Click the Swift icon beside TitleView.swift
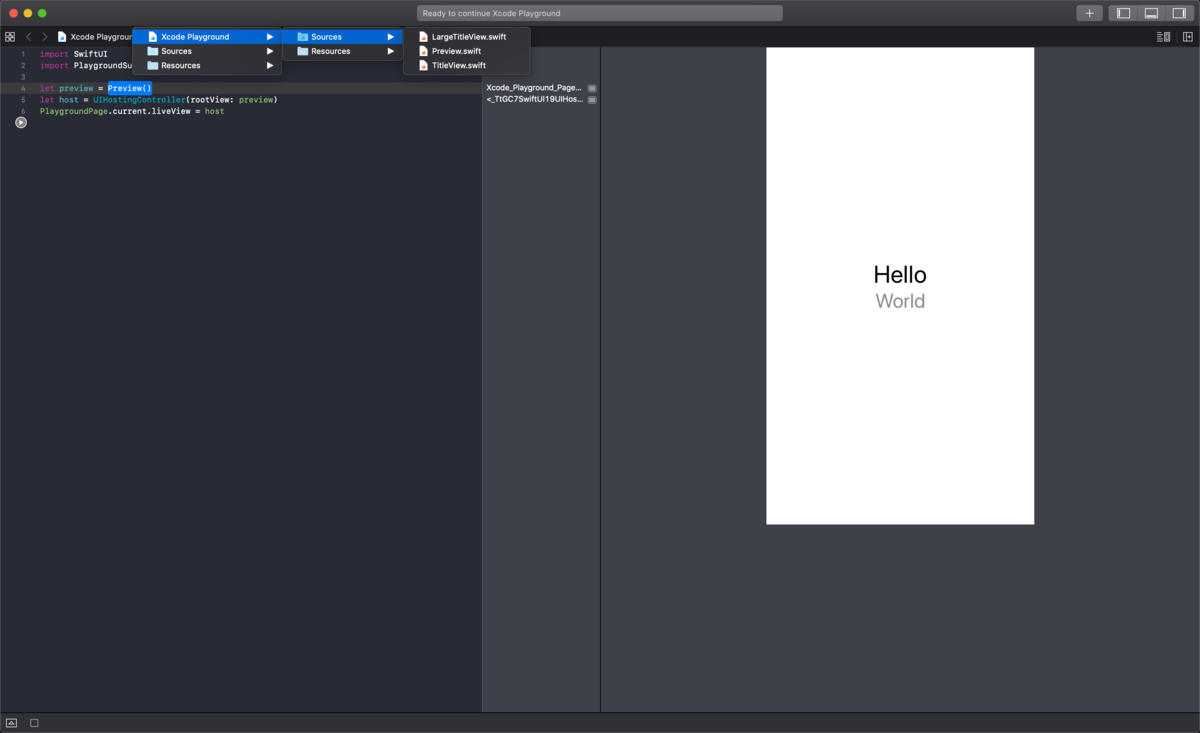The width and height of the screenshot is (1200, 733). click(x=423, y=65)
